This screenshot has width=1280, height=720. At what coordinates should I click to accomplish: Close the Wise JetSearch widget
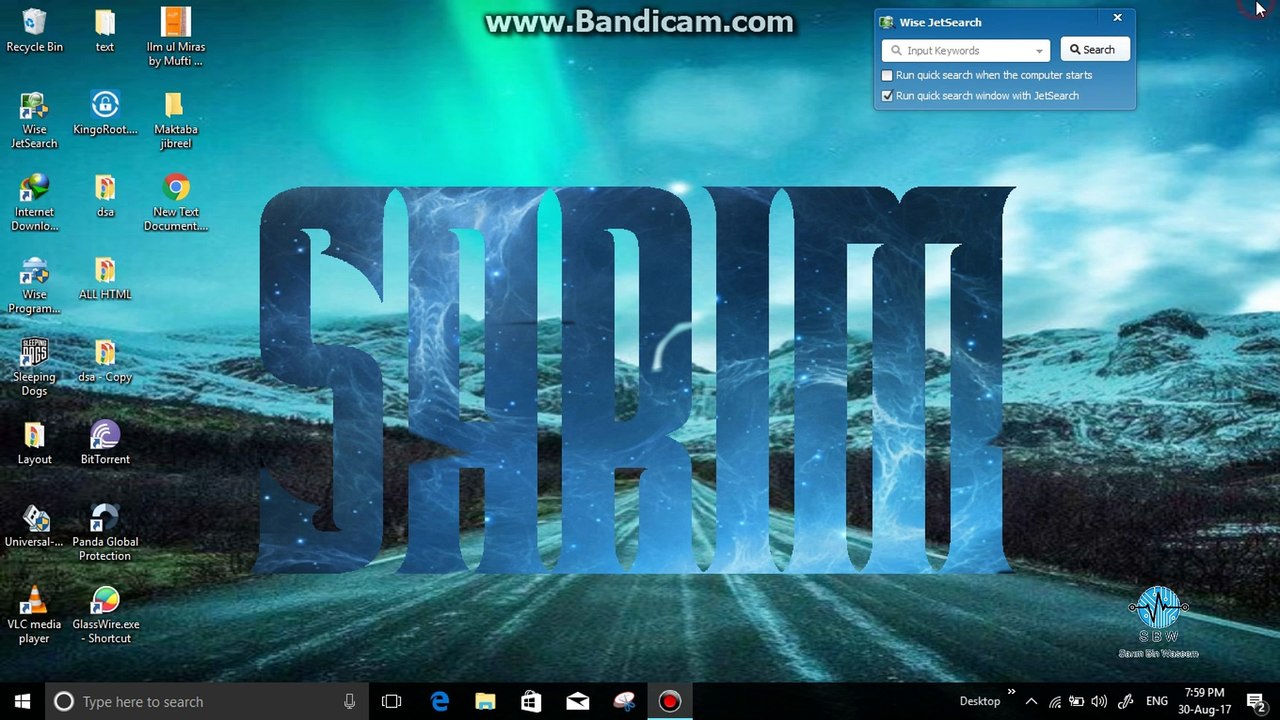click(x=1117, y=17)
